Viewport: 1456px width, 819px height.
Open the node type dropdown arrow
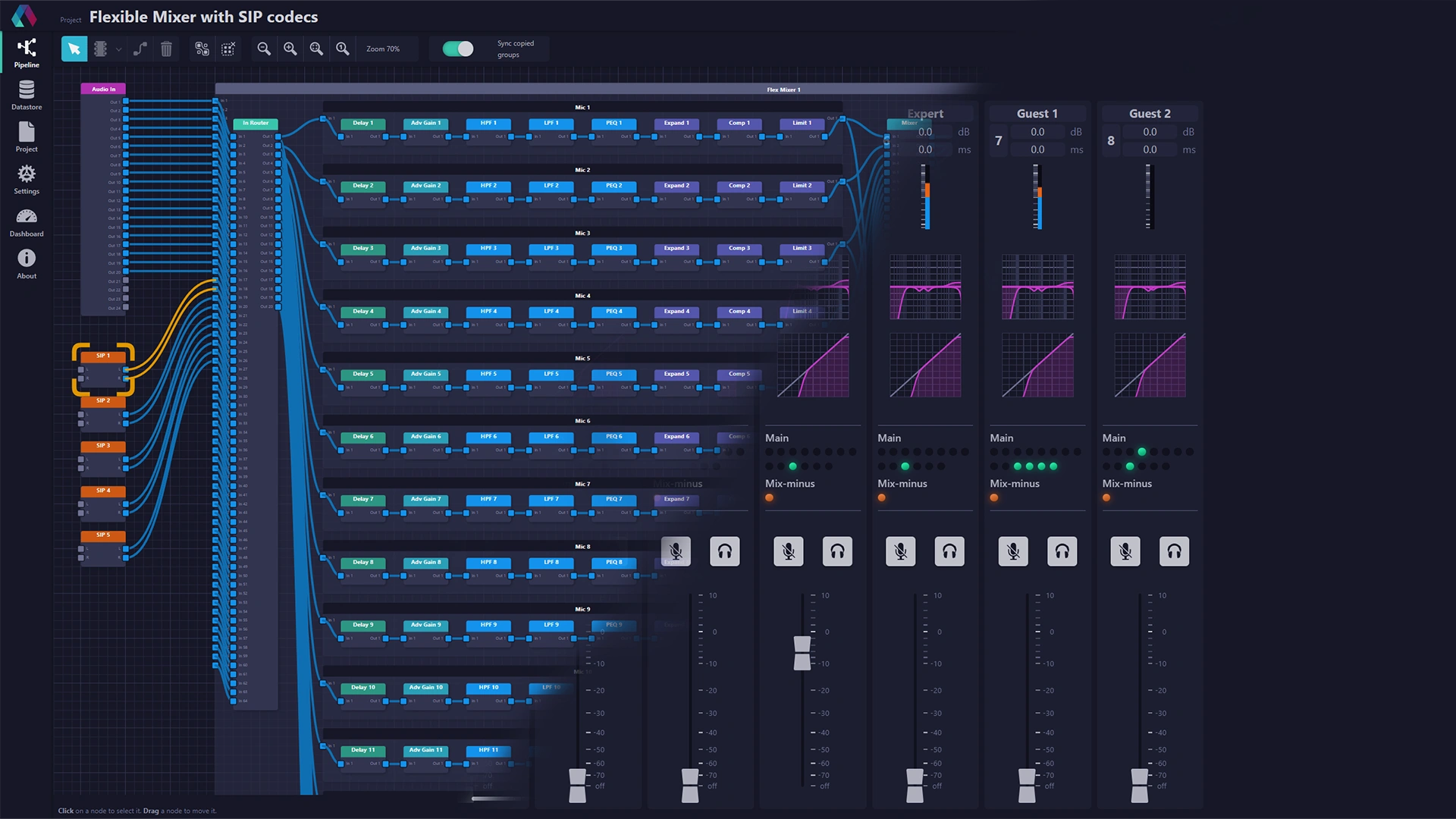(119, 49)
